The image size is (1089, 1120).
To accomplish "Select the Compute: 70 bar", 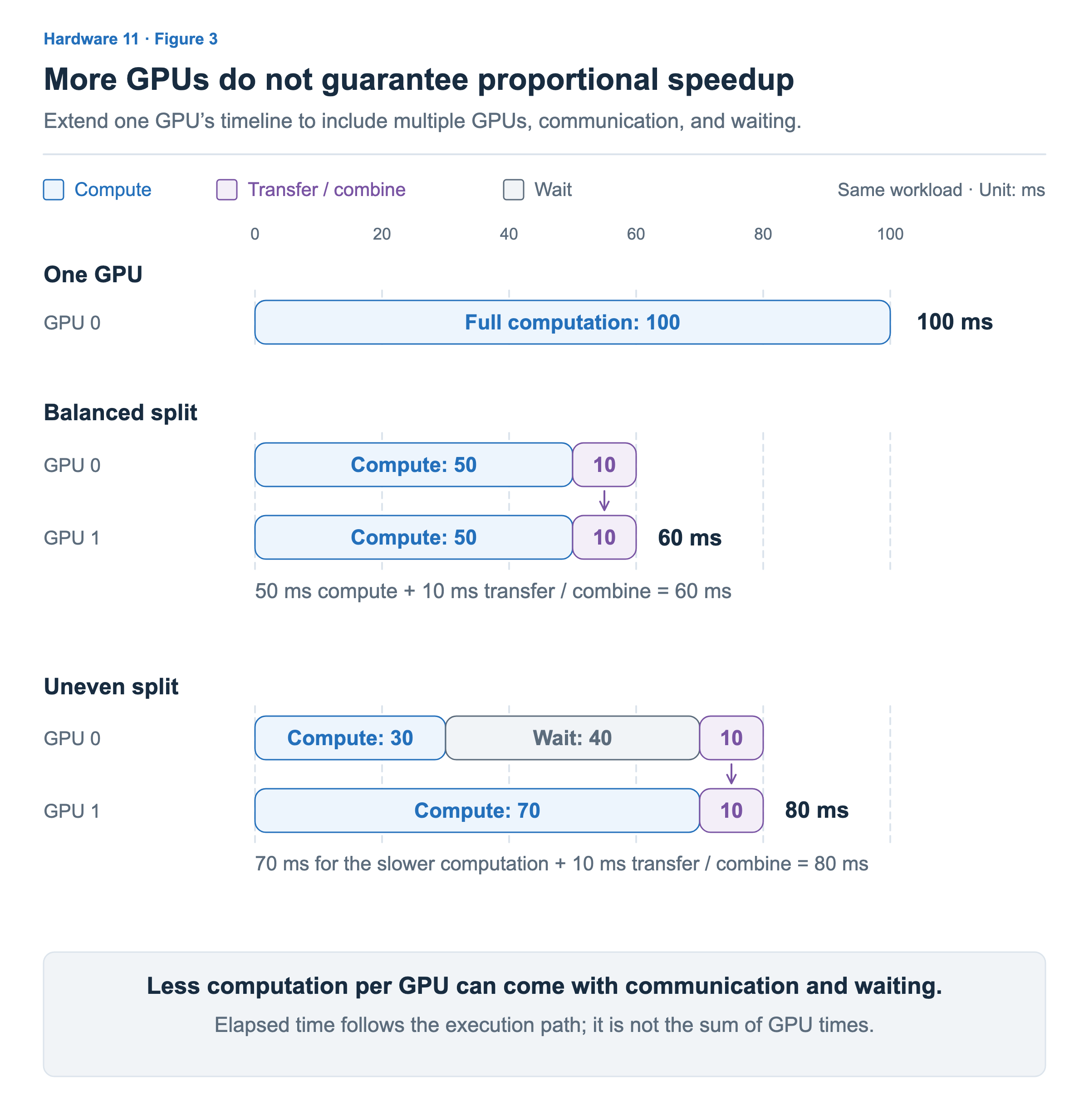I will pyautogui.click(x=477, y=811).
